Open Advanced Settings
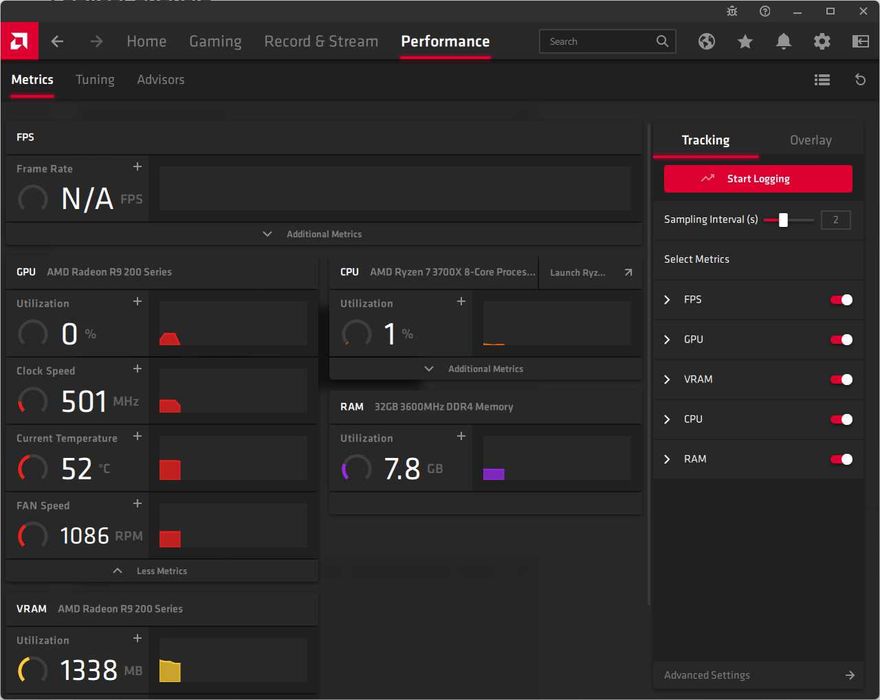880x700 pixels. [x=759, y=675]
